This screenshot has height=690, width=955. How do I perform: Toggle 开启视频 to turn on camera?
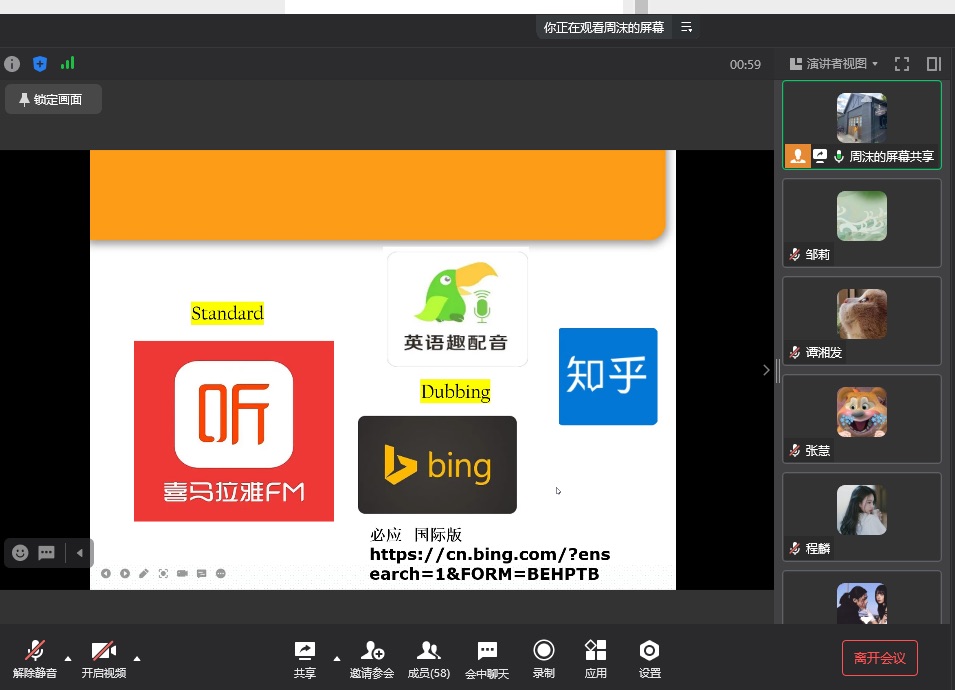pos(104,658)
